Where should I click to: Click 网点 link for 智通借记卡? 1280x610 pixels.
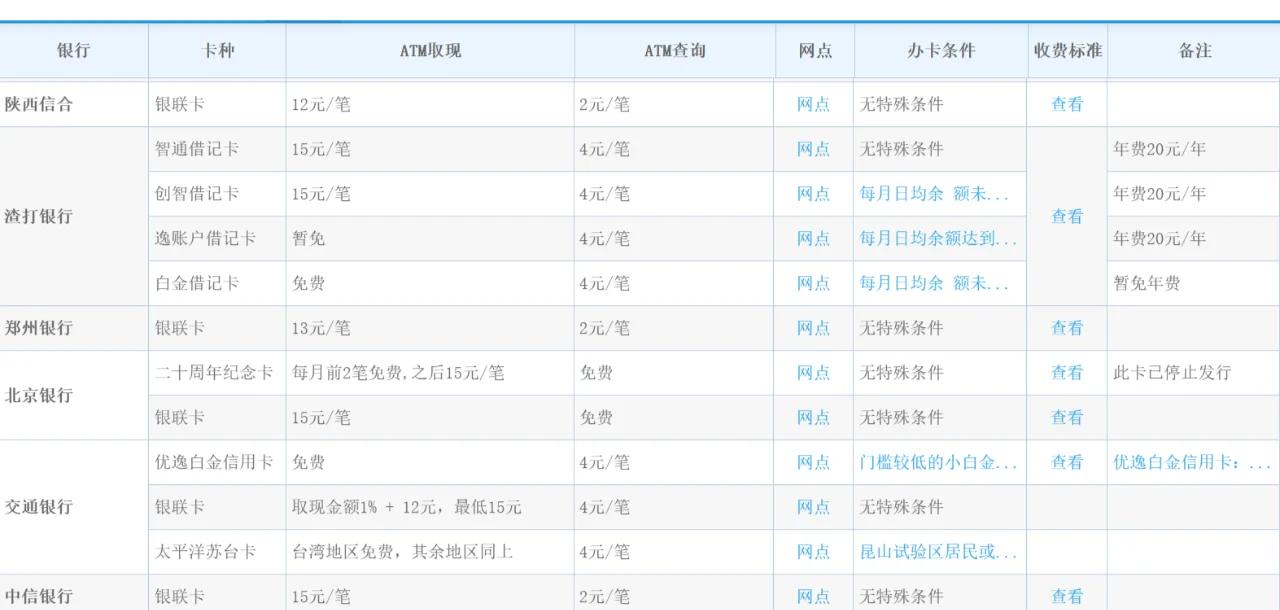point(813,149)
